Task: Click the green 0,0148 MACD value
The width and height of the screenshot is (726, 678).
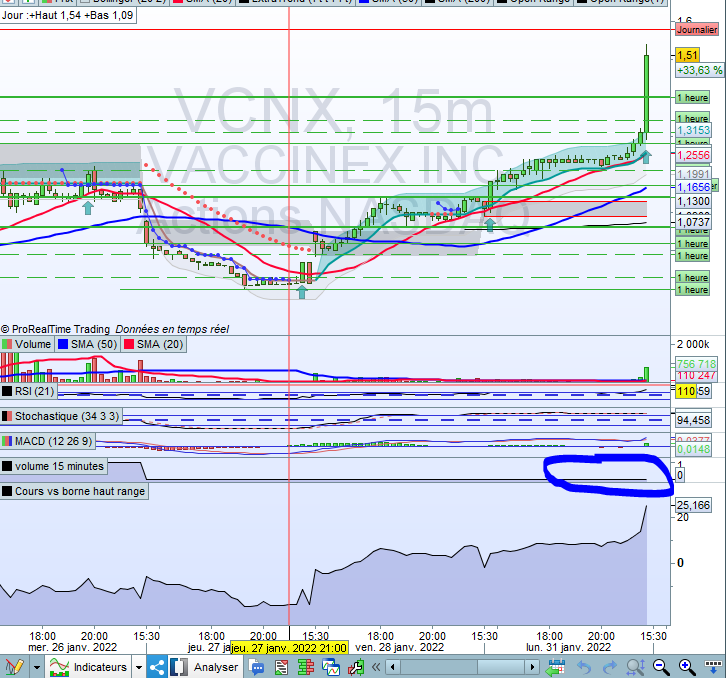Action: (693, 449)
